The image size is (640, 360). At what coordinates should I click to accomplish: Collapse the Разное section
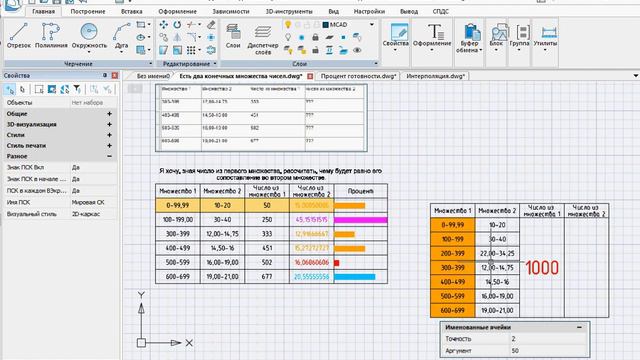pyautogui.click(x=109, y=156)
